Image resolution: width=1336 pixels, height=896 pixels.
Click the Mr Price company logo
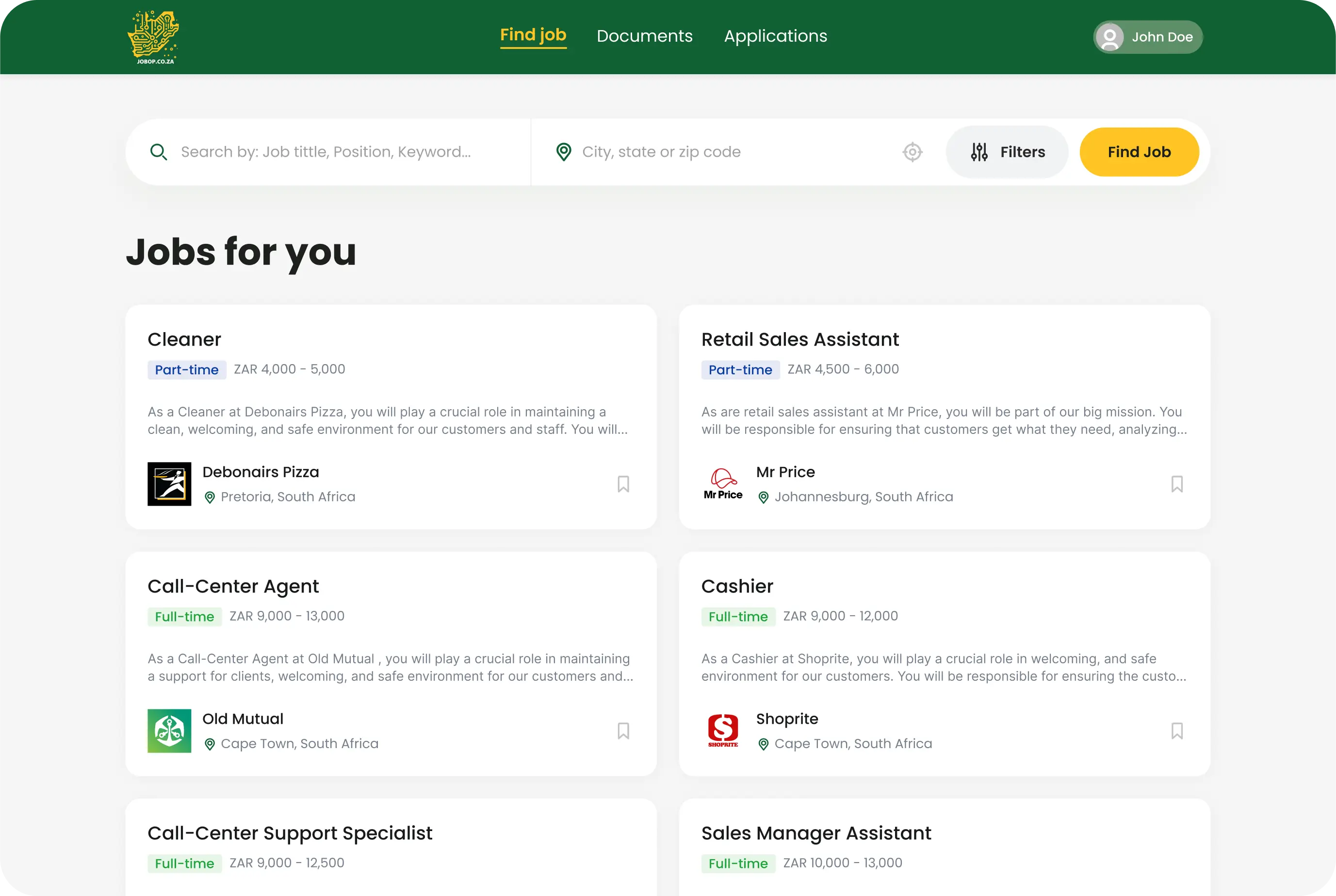click(x=723, y=484)
